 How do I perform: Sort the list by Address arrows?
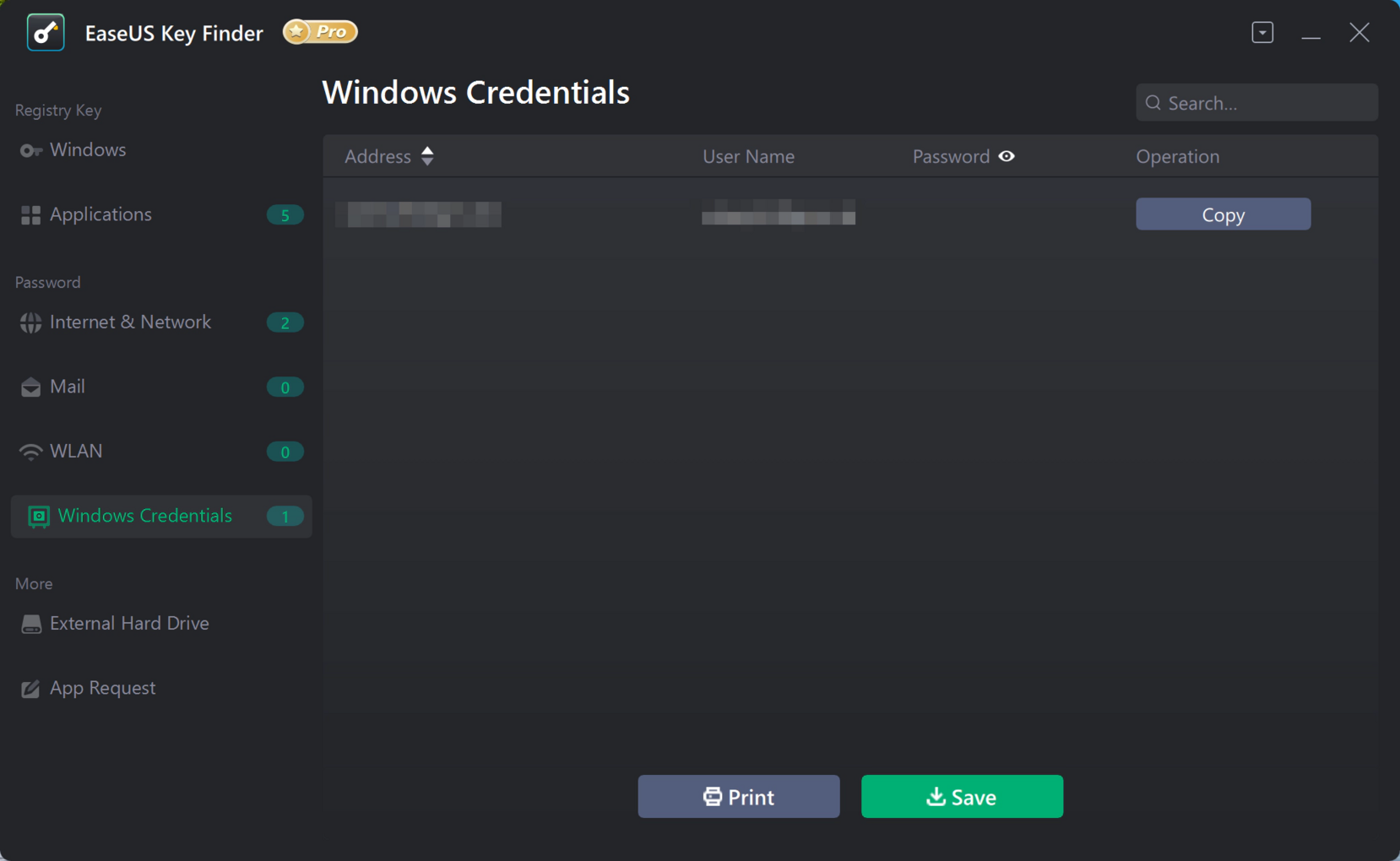427,156
